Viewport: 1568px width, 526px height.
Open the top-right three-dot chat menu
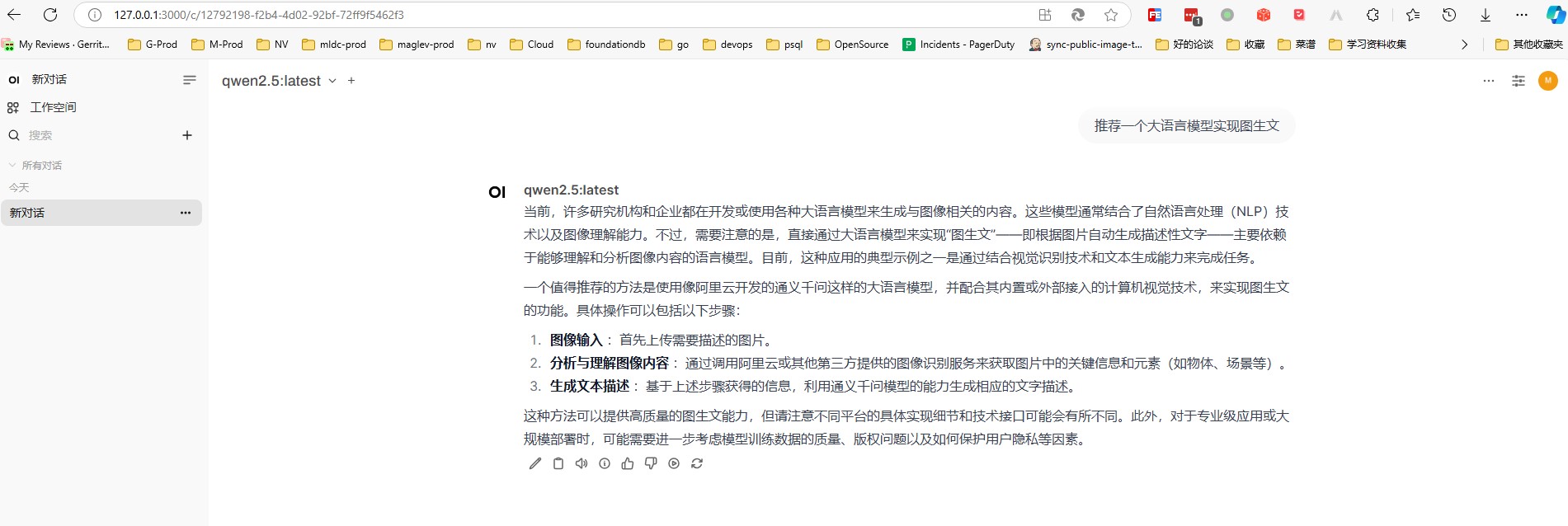click(x=1488, y=81)
